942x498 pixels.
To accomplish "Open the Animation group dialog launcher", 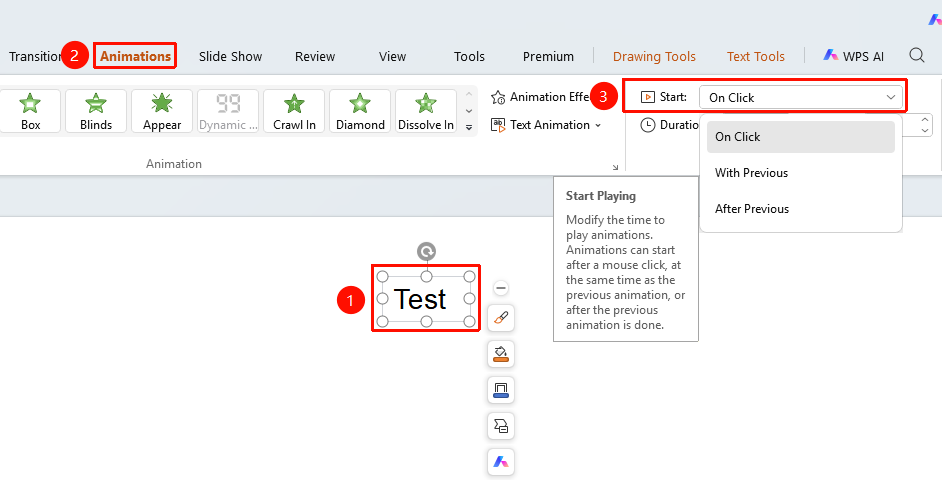I will (615, 168).
